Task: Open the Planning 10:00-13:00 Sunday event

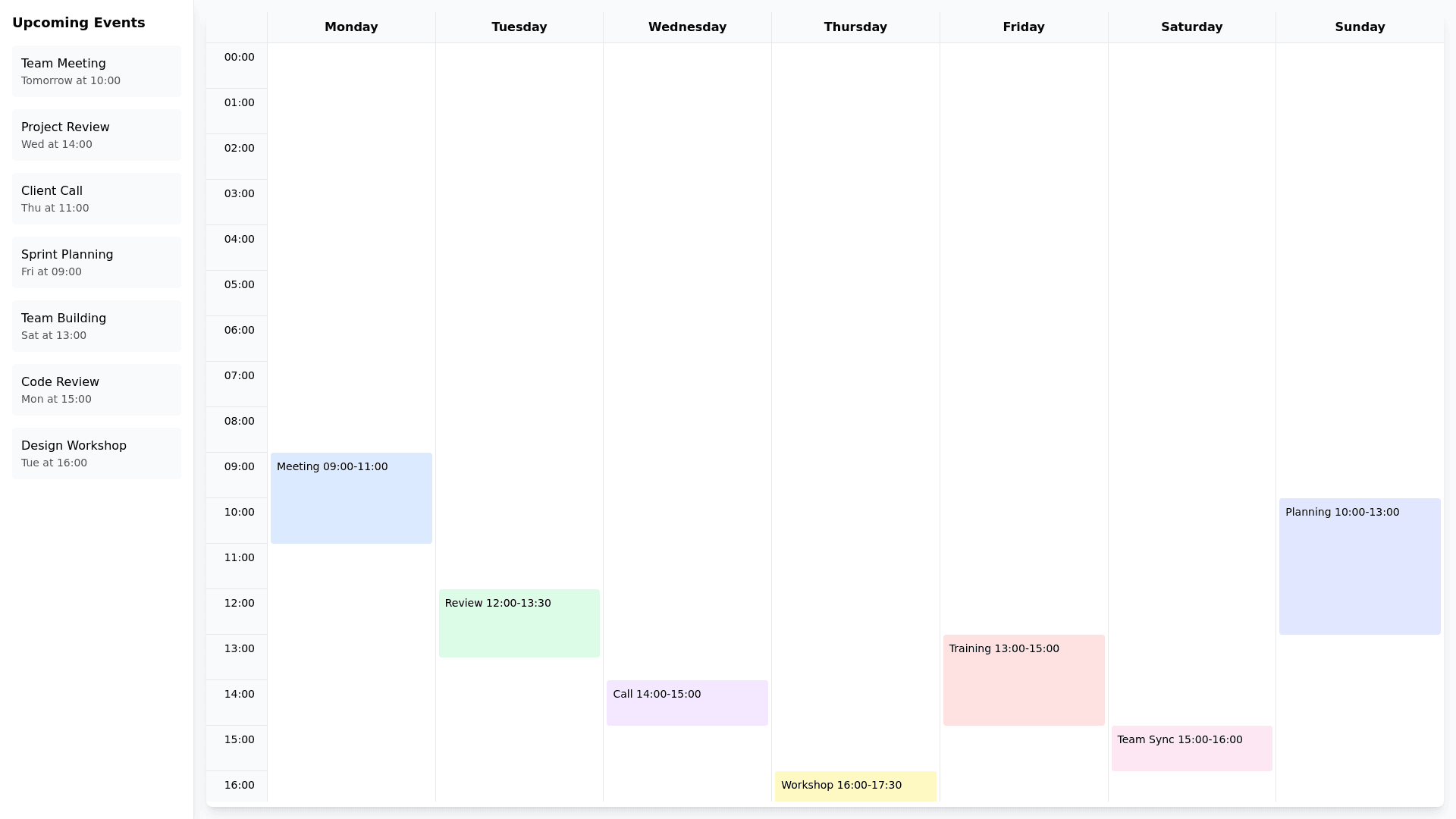Action: (1360, 566)
